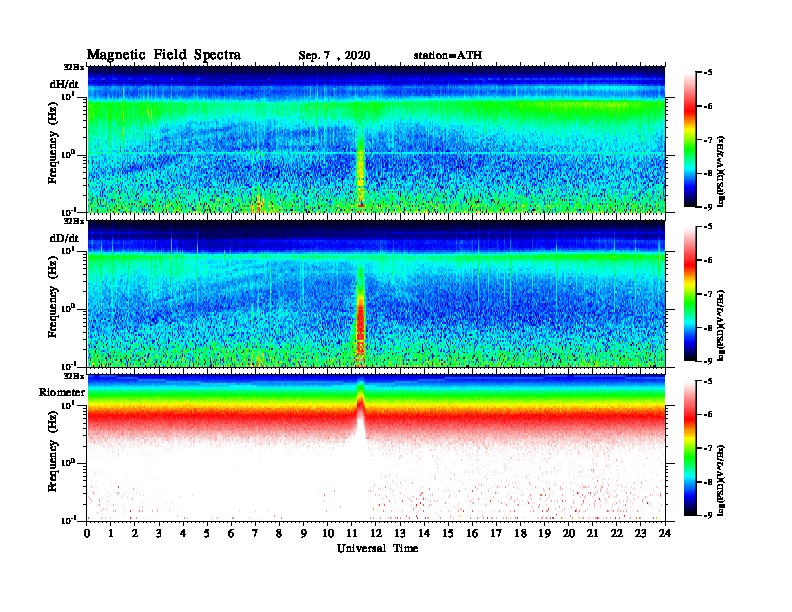Click the '-9' value on dH/dt color scale

(x=708, y=207)
